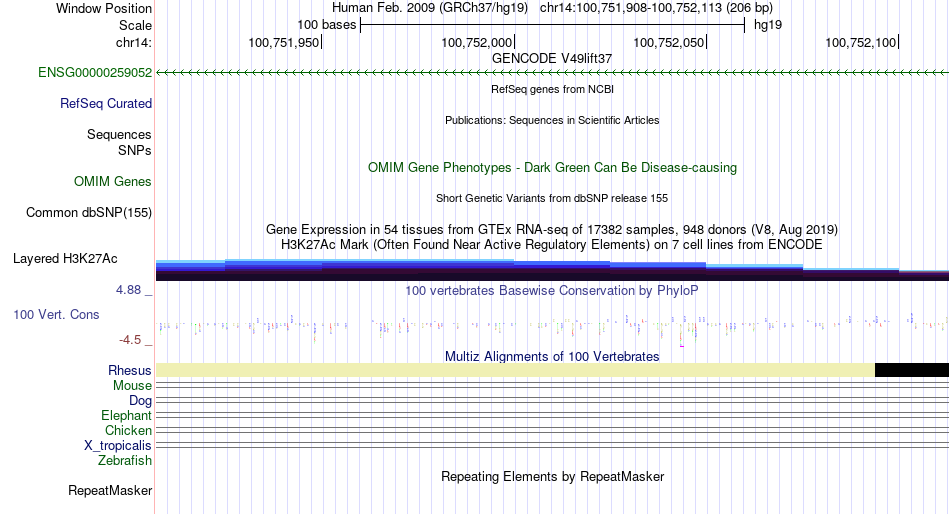Select the chr14: ruler label
The image size is (950, 514).
click(134, 42)
